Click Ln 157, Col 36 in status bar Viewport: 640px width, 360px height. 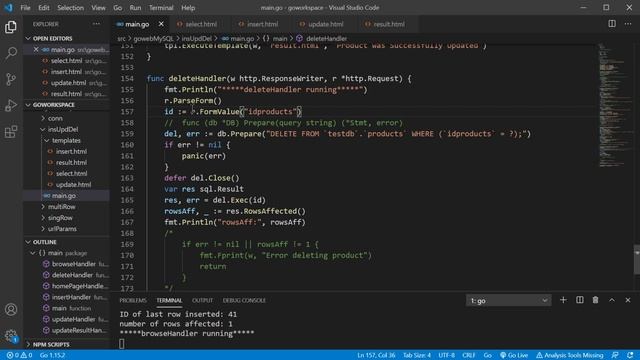point(376,355)
